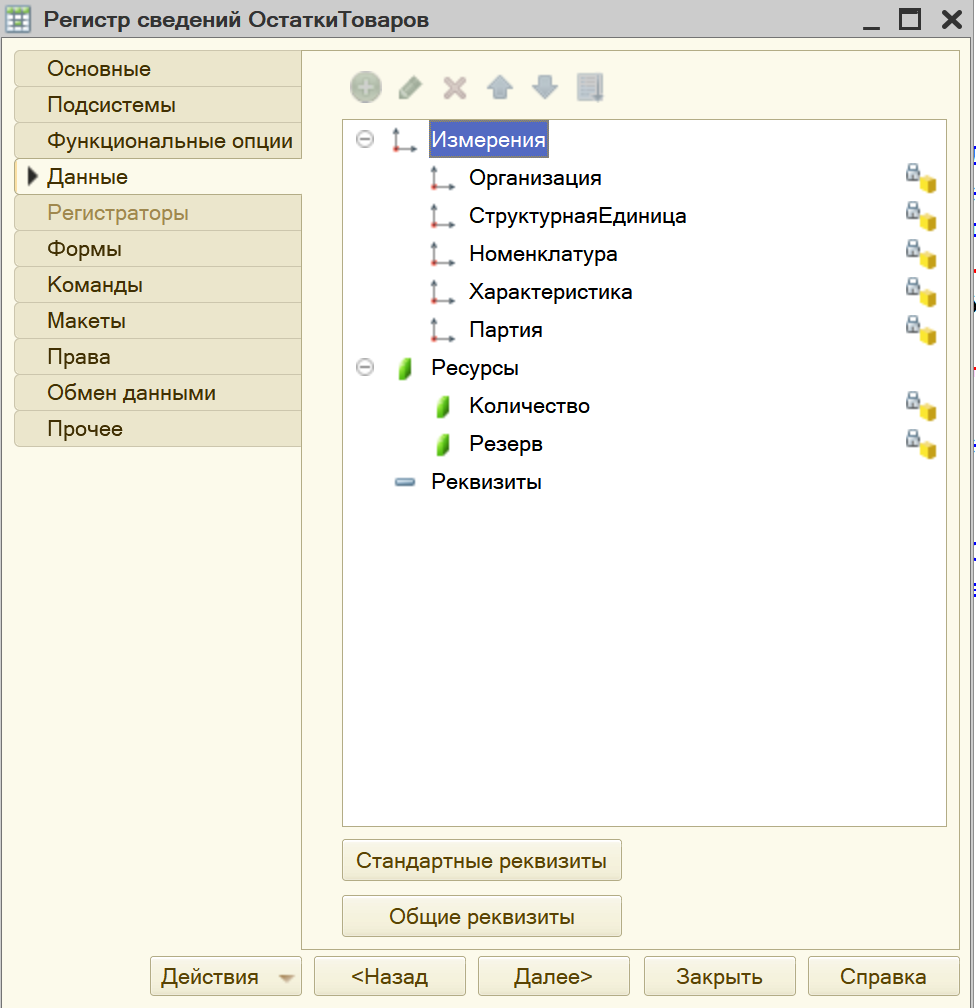Click the lock icon beside Партия
This screenshot has width=976, height=1008.
click(921, 329)
